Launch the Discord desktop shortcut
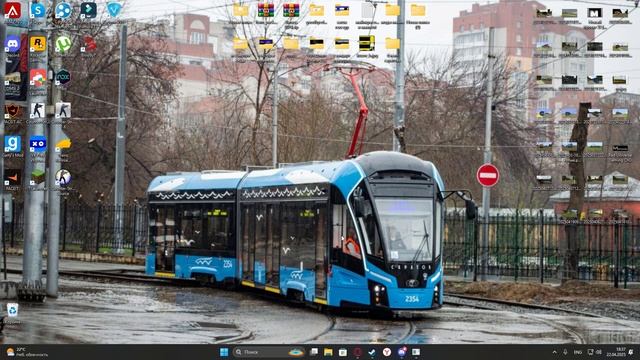Screen dimensions: 640x360 [13, 44]
